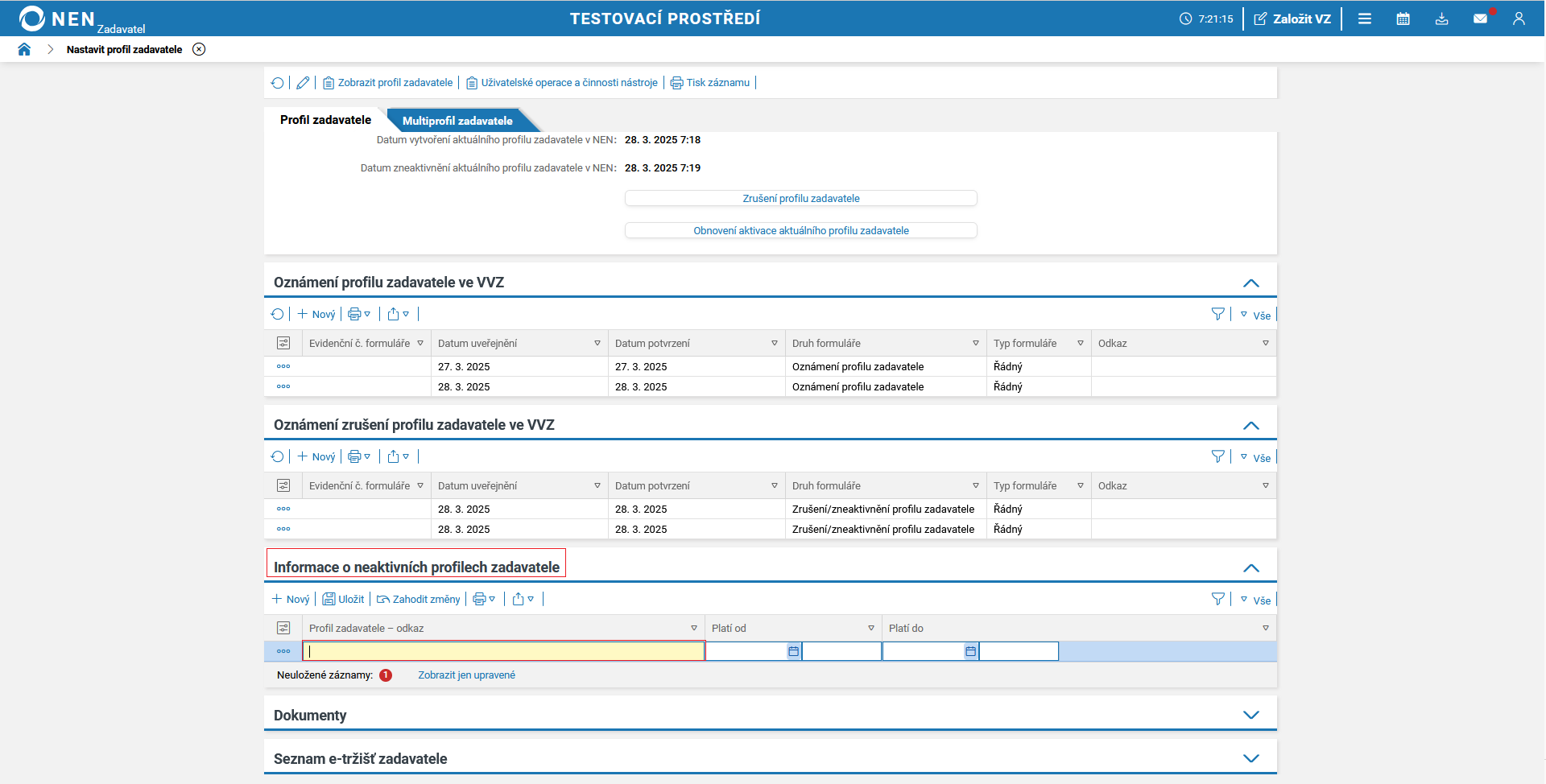Open messages envelope icon
Viewport: 1546px width, 784px height.
click(x=1480, y=19)
